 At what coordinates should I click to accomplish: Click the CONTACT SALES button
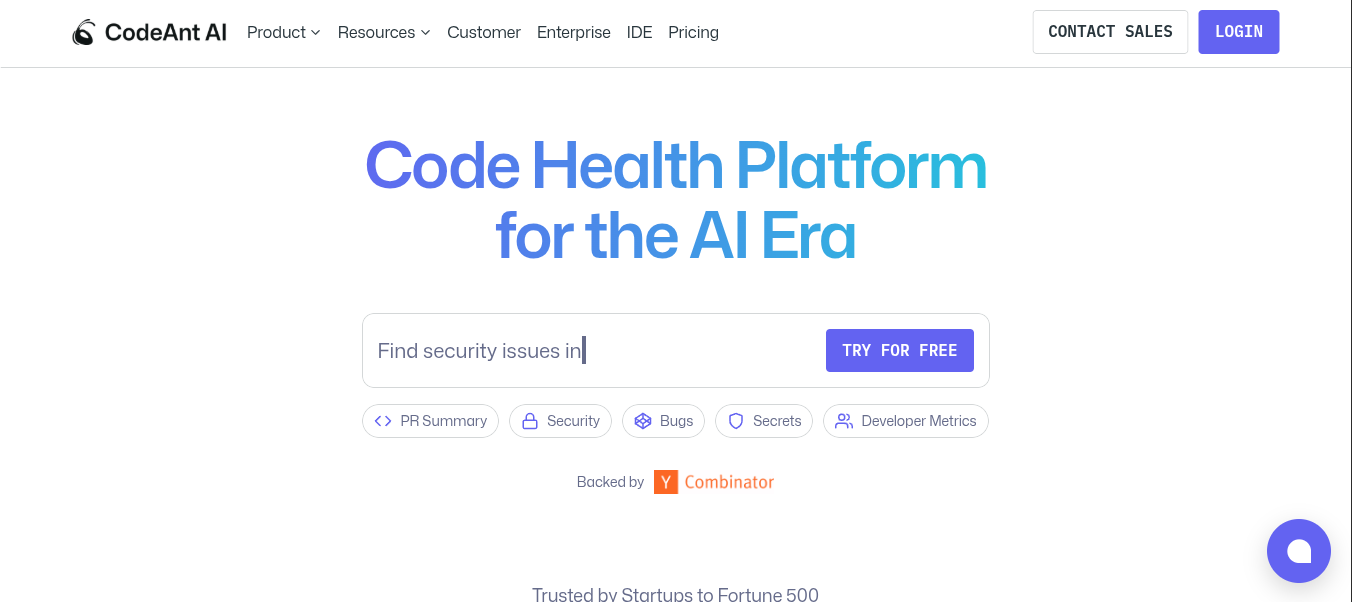[x=1110, y=31]
